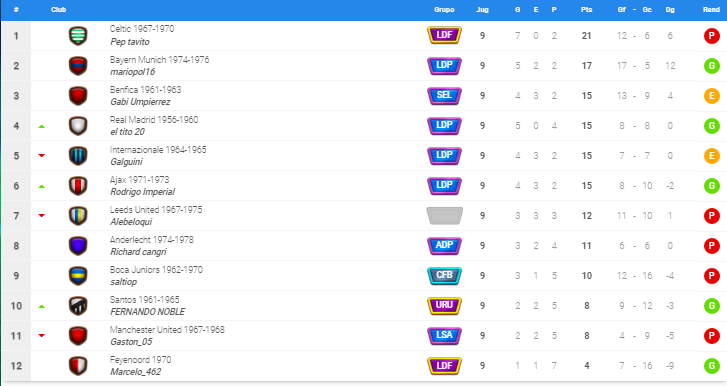Click the Boca Juniors blue and yellow shield
This screenshot has height=386, width=727.
[x=78, y=276]
